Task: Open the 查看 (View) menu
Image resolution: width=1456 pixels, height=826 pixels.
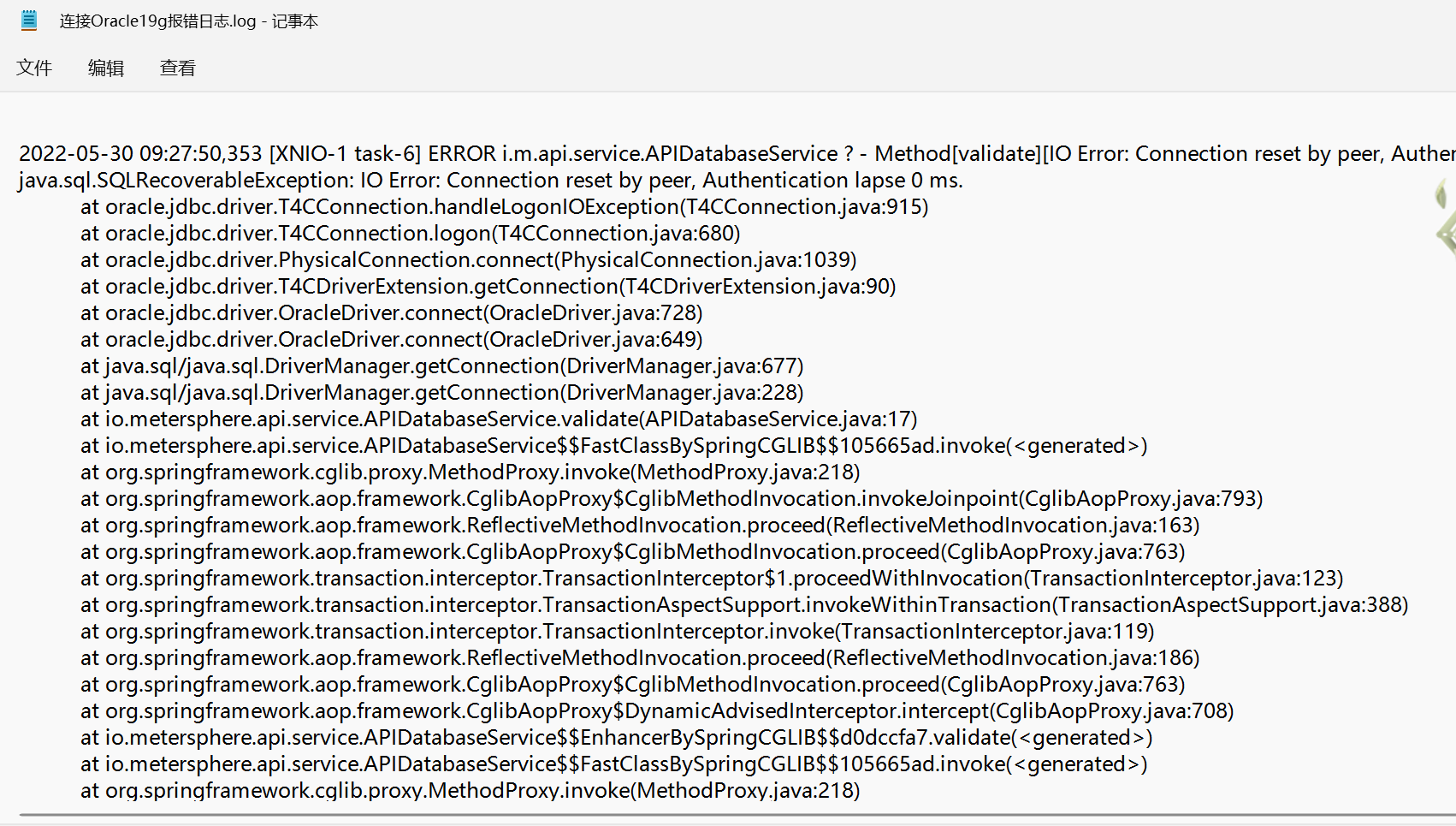Action: click(176, 68)
